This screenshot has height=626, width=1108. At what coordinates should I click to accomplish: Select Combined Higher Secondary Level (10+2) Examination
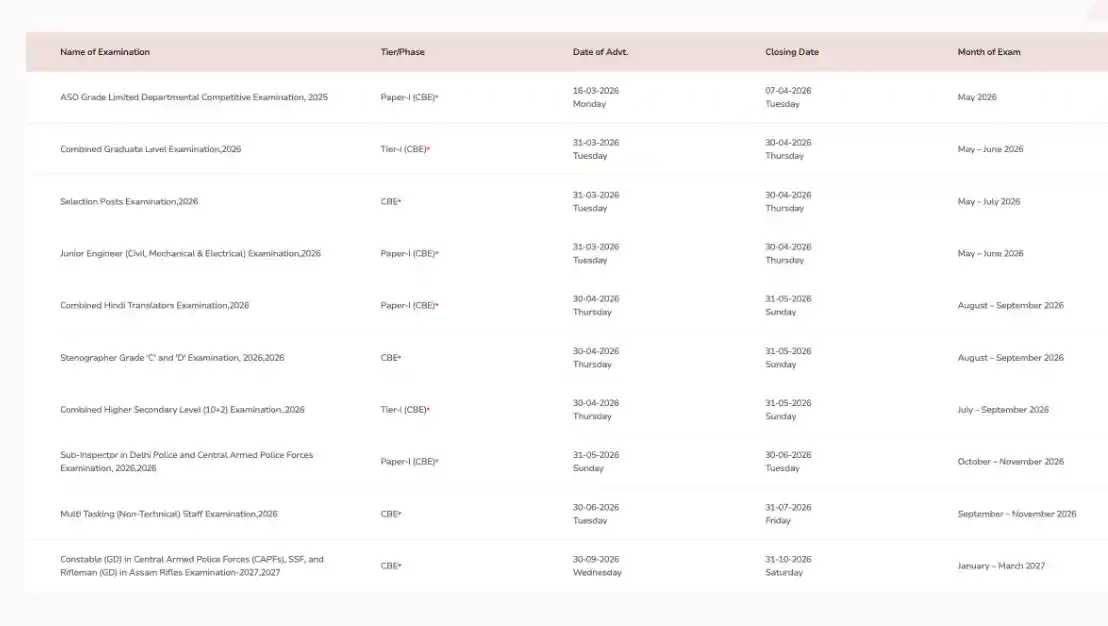click(182, 410)
